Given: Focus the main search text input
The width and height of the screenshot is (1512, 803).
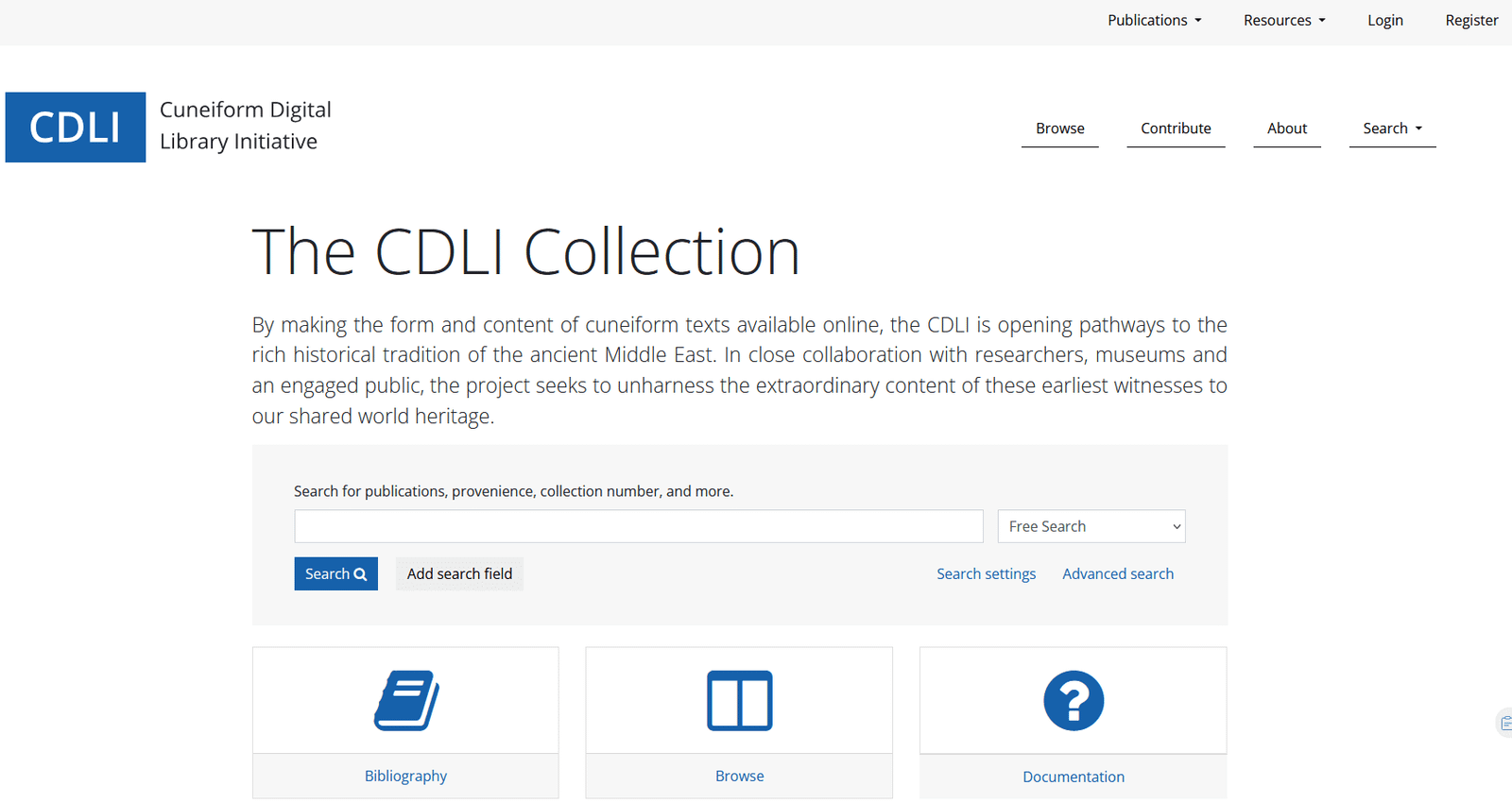Looking at the screenshot, I should coord(639,526).
